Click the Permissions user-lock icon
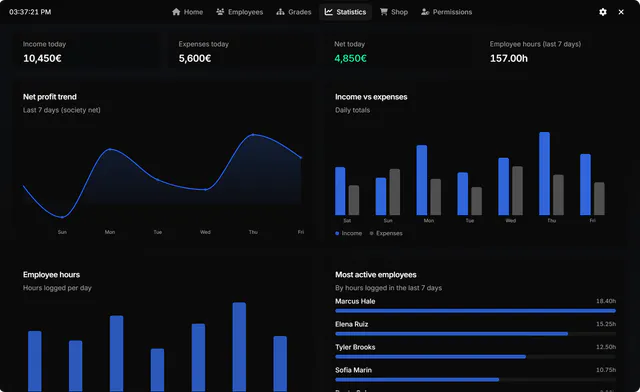This screenshot has height=392, width=640. coord(425,12)
